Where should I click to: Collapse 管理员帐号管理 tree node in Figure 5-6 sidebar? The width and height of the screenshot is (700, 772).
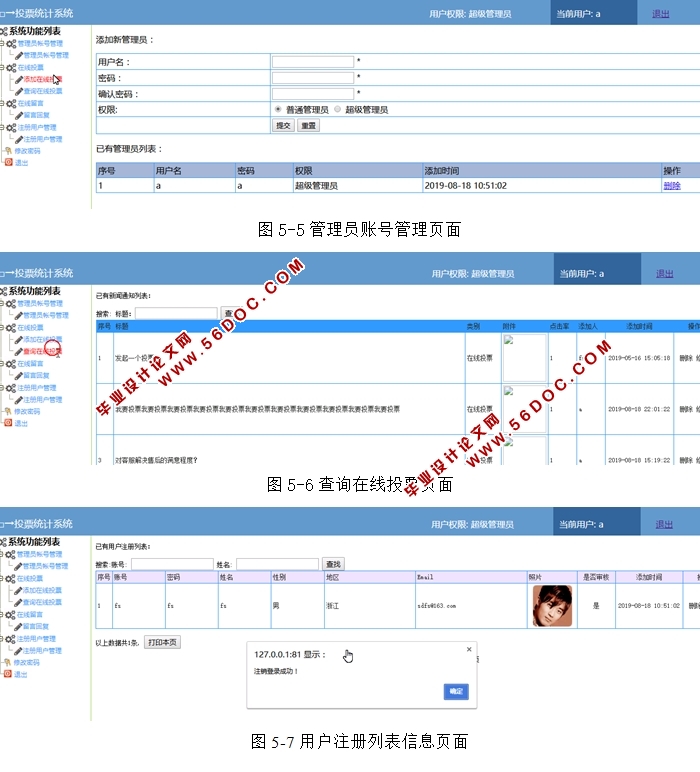[2, 304]
